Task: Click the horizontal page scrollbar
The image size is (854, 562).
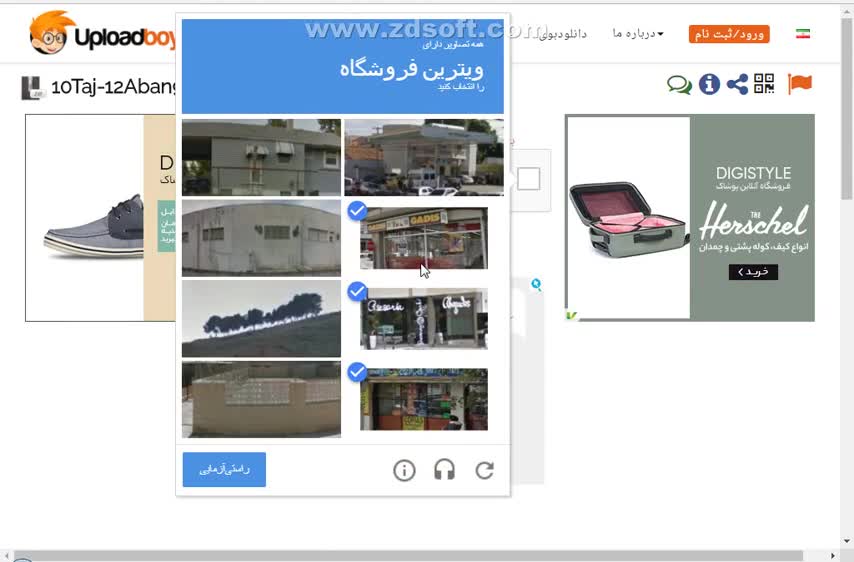Action: click(408, 555)
